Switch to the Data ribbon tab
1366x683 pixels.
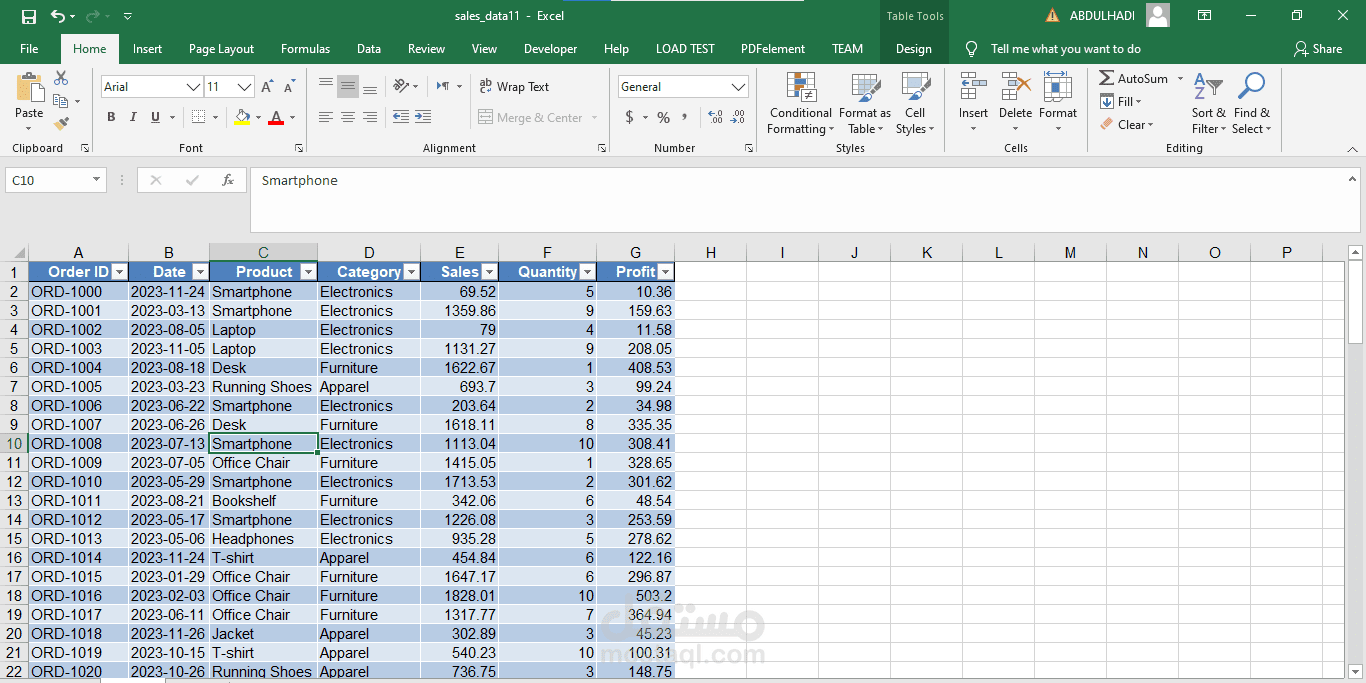369,49
